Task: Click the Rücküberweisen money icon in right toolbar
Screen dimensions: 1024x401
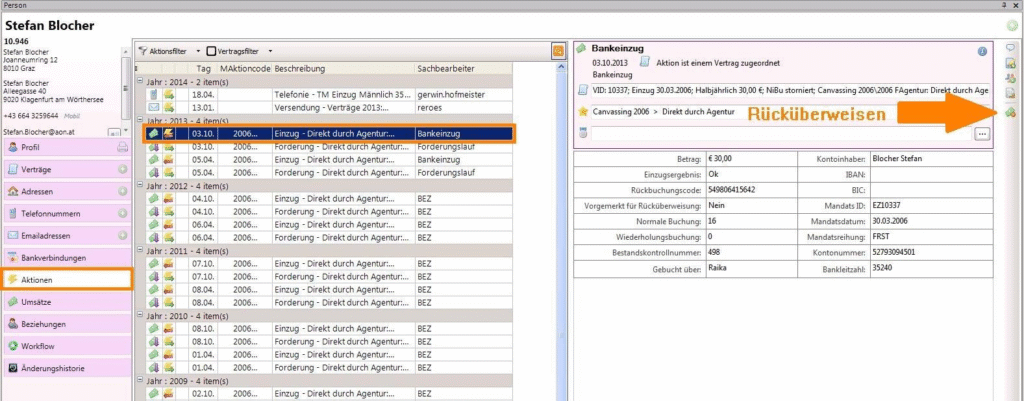Action: pos(1010,112)
